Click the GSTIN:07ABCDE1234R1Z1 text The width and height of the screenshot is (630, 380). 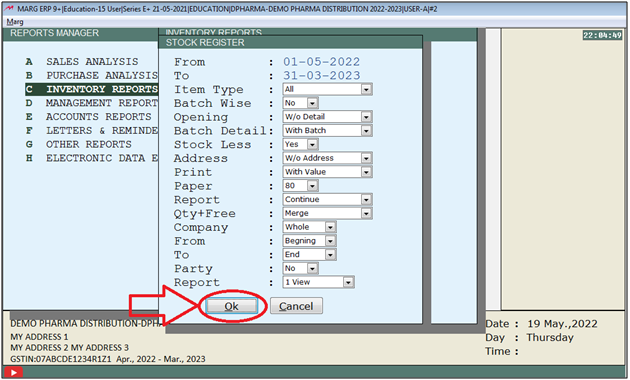[x=60, y=359]
